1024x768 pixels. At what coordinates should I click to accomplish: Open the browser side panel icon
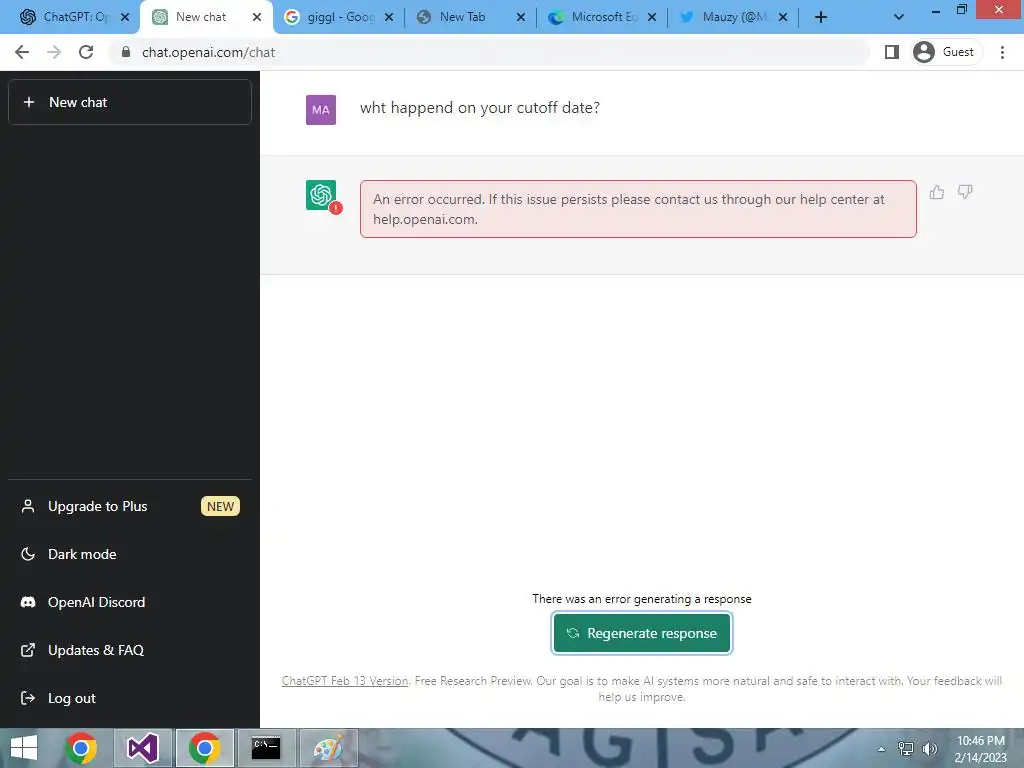(891, 52)
